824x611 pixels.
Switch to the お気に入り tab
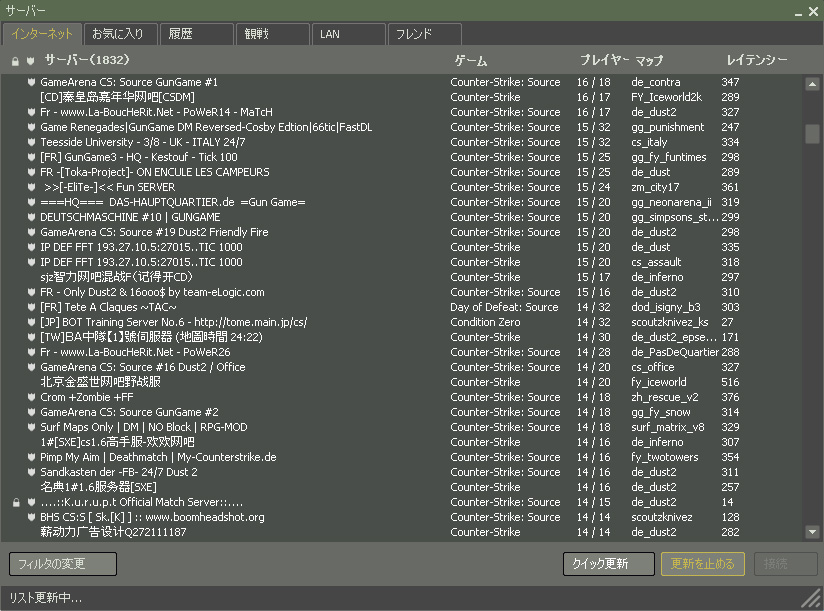(118, 34)
